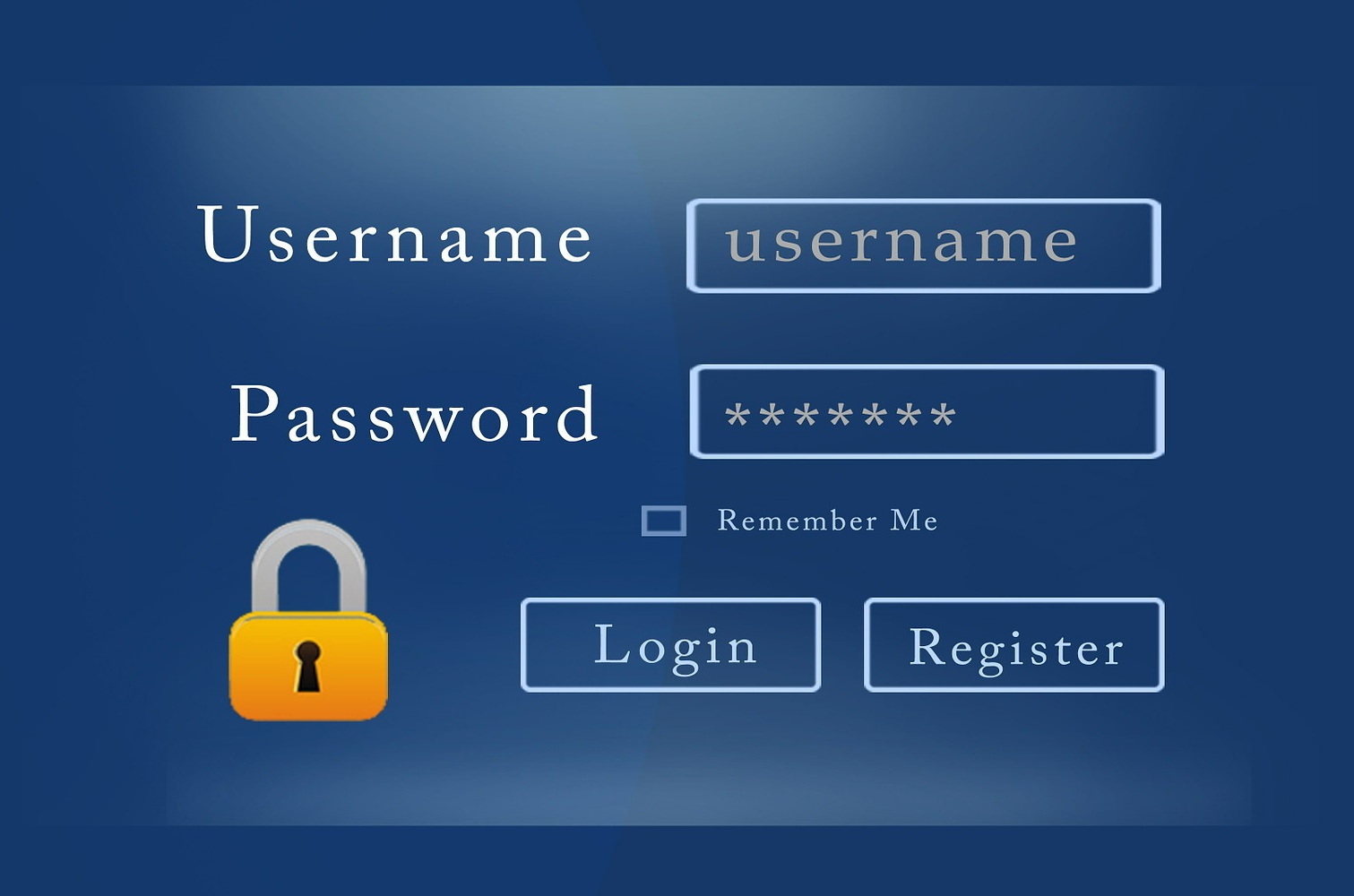The width and height of the screenshot is (1354, 896).
Task: Click the Login button
Action: click(670, 645)
